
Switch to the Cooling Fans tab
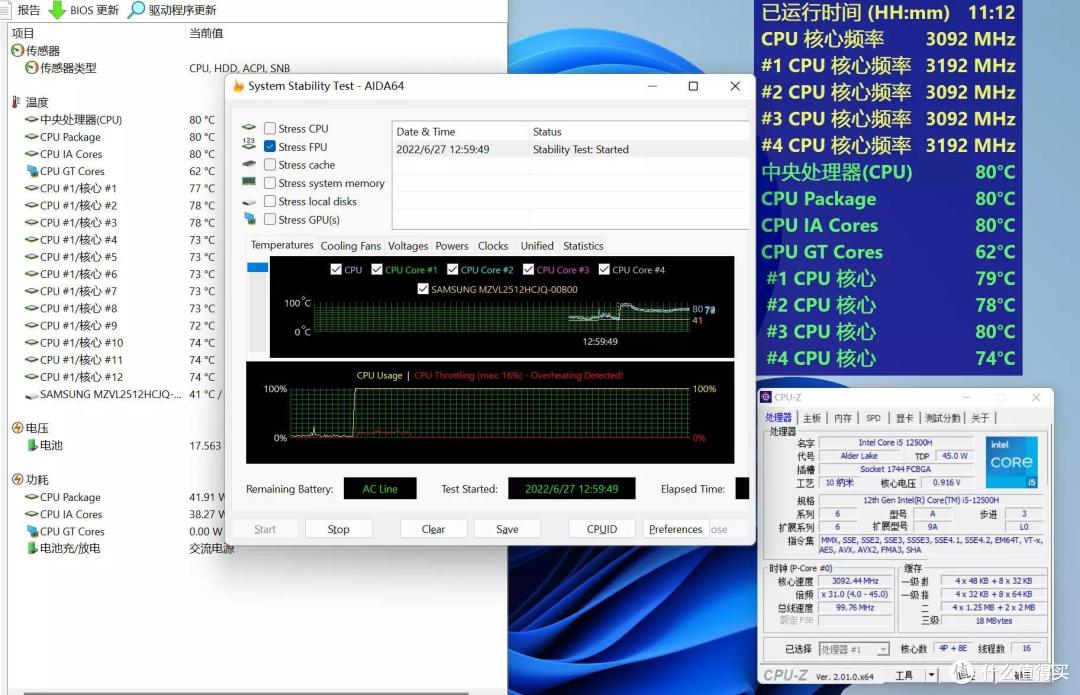point(351,246)
